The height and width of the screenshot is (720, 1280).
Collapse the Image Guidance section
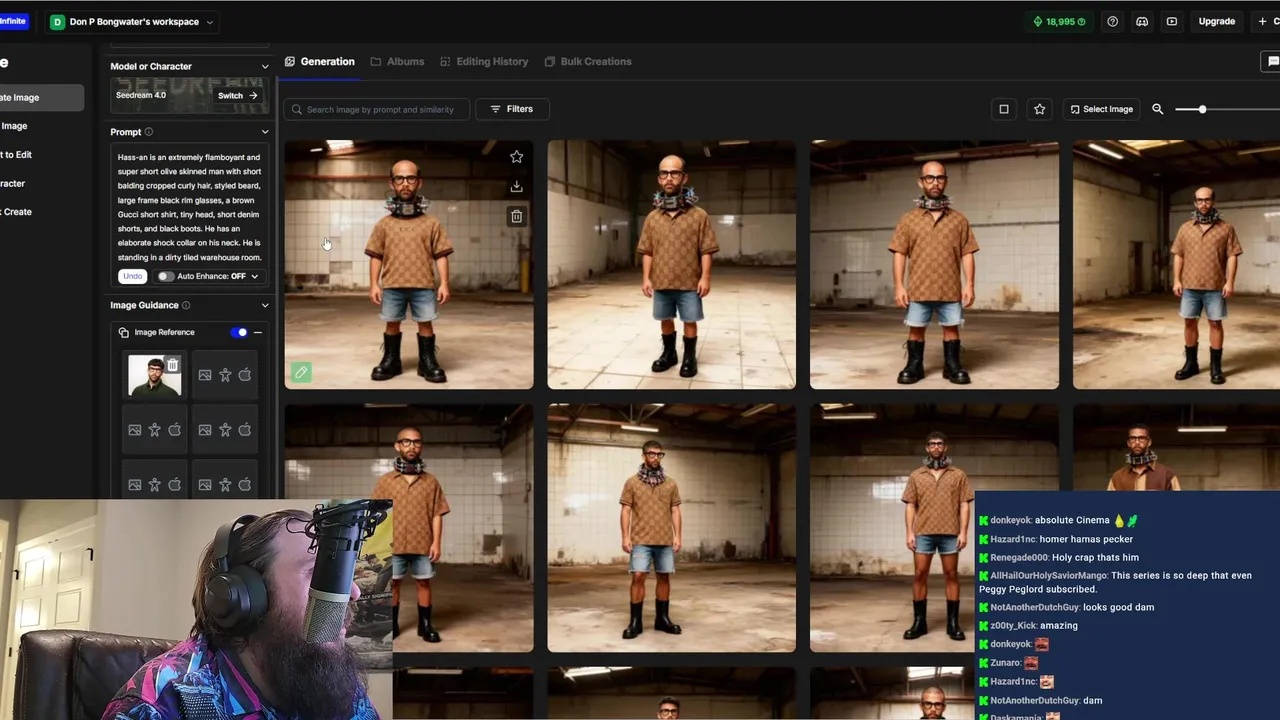pyautogui.click(x=265, y=305)
